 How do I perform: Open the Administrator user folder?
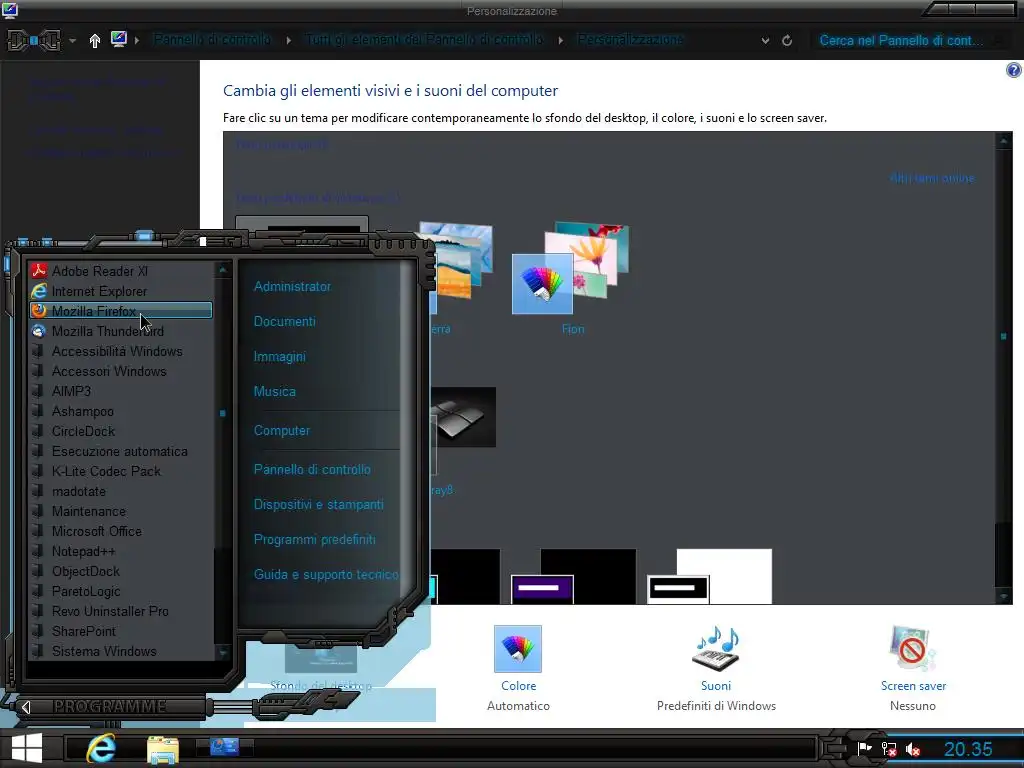point(292,286)
